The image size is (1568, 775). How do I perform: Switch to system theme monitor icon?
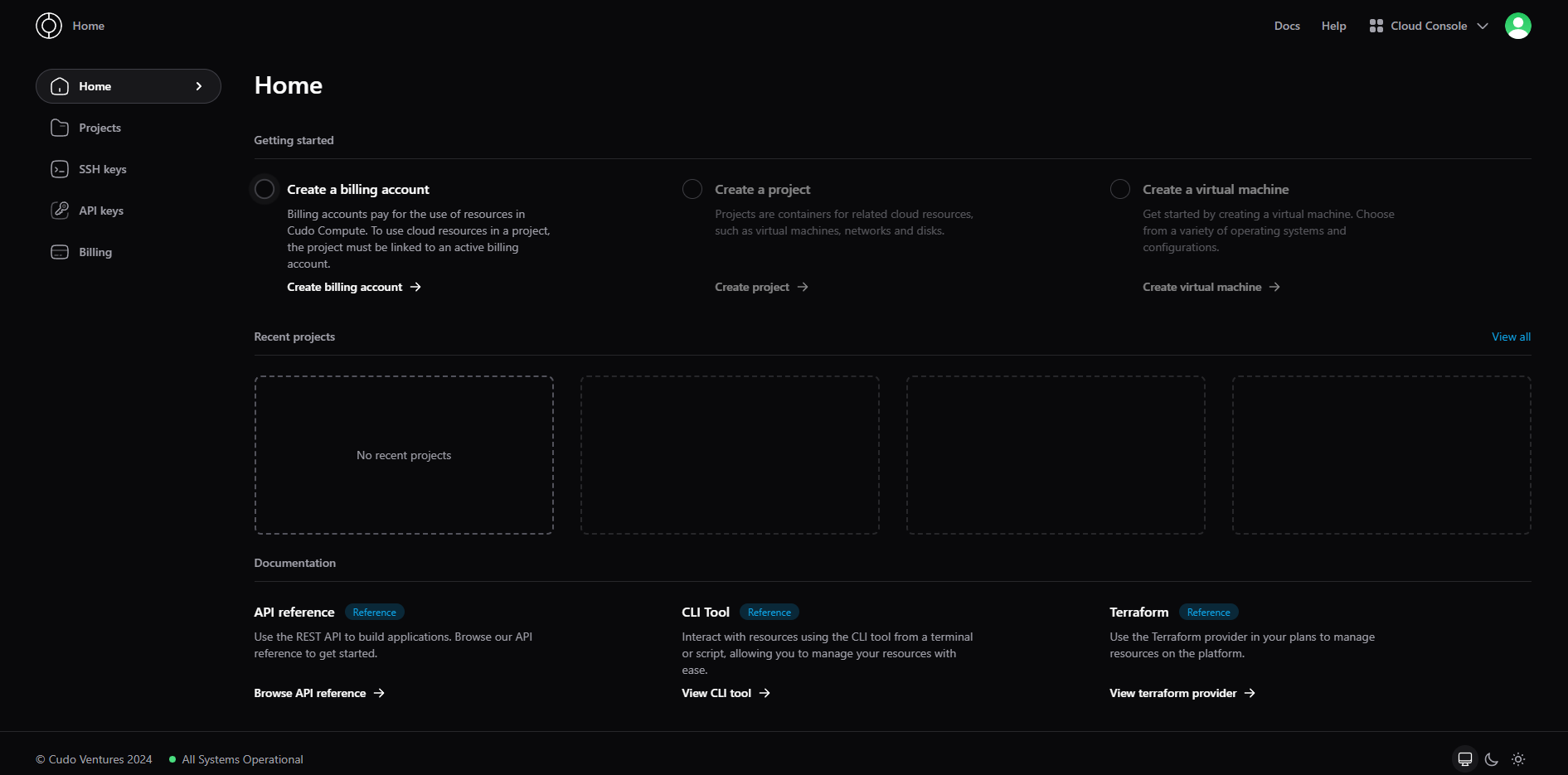1465,759
